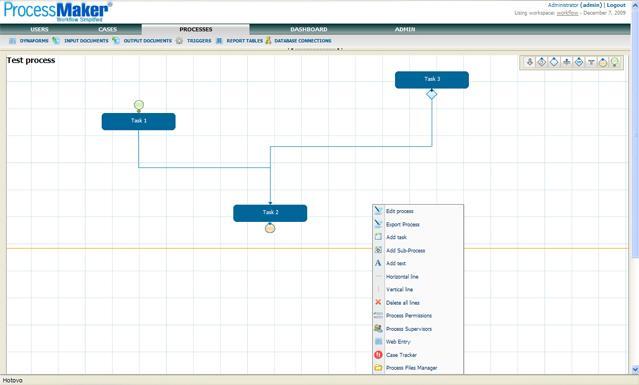
Task: Select the PROCESSES tab
Action: click(x=196, y=29)
